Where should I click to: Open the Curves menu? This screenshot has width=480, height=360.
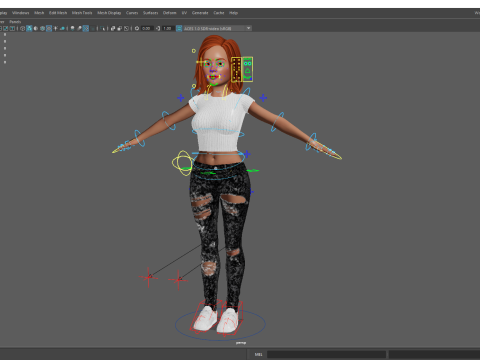tap(132, 13)
